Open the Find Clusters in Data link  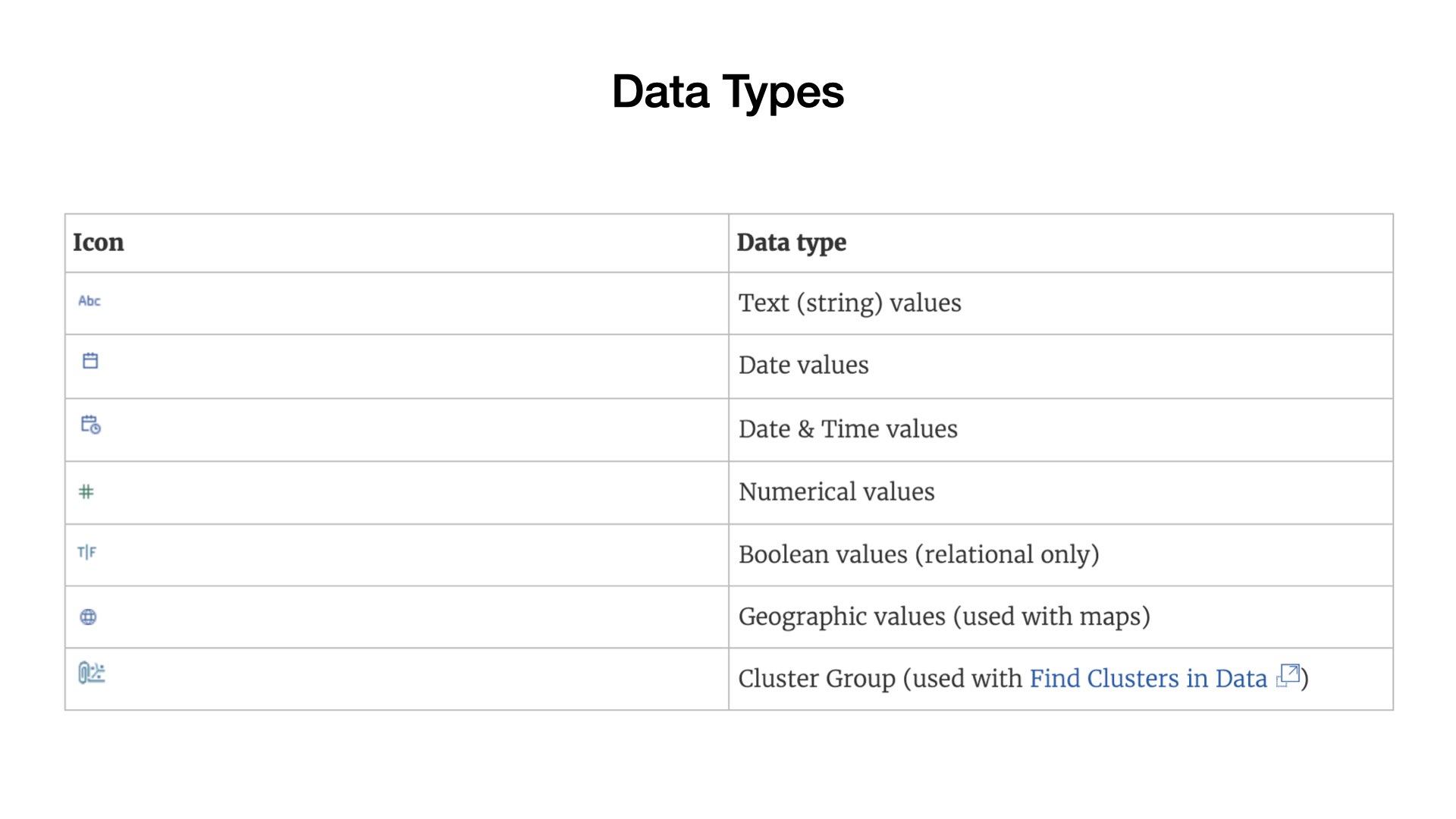point(1148,678)
